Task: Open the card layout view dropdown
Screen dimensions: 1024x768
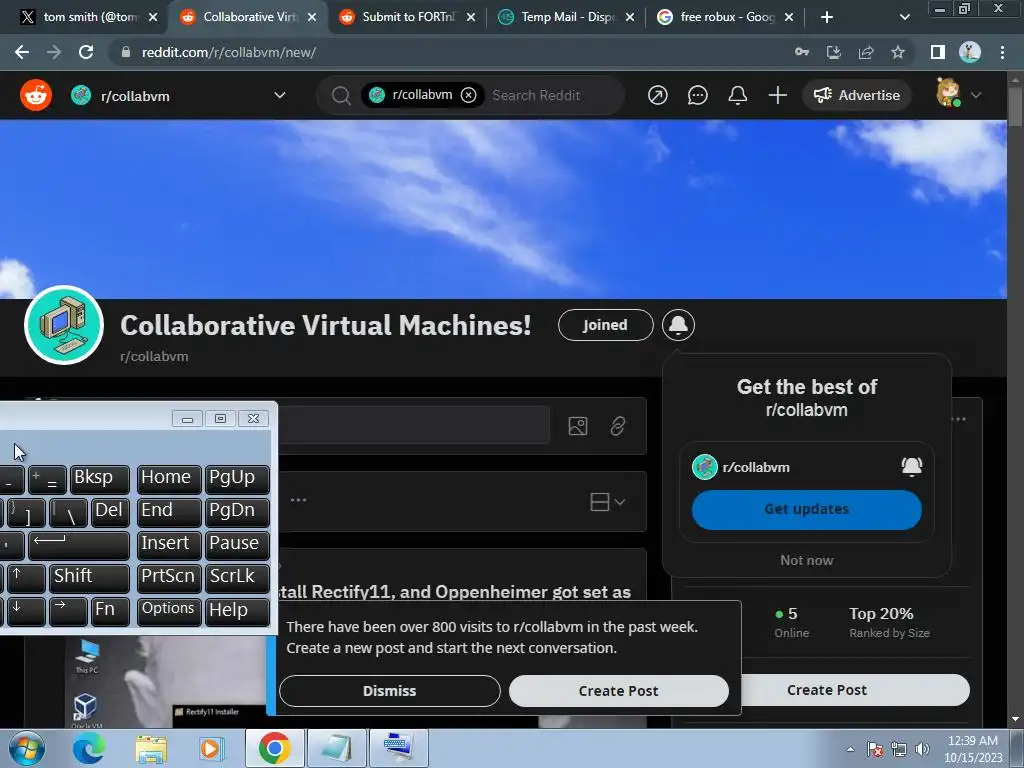Action: coord(607,502)
